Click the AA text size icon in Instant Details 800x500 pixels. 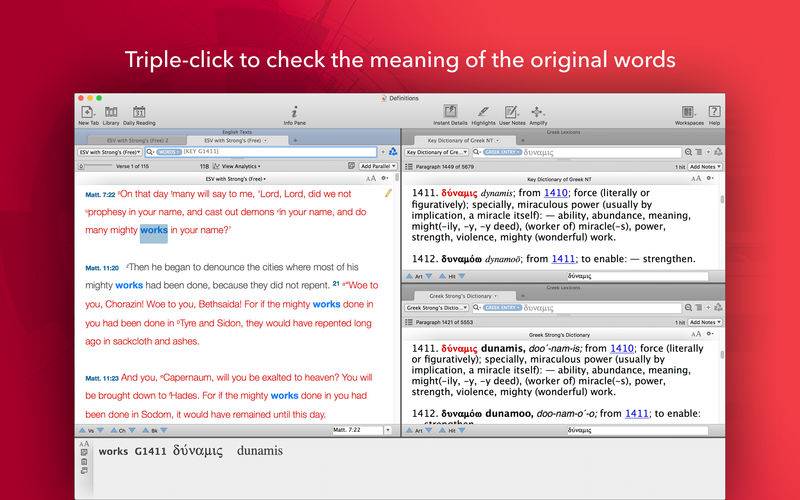coord(84,444)
